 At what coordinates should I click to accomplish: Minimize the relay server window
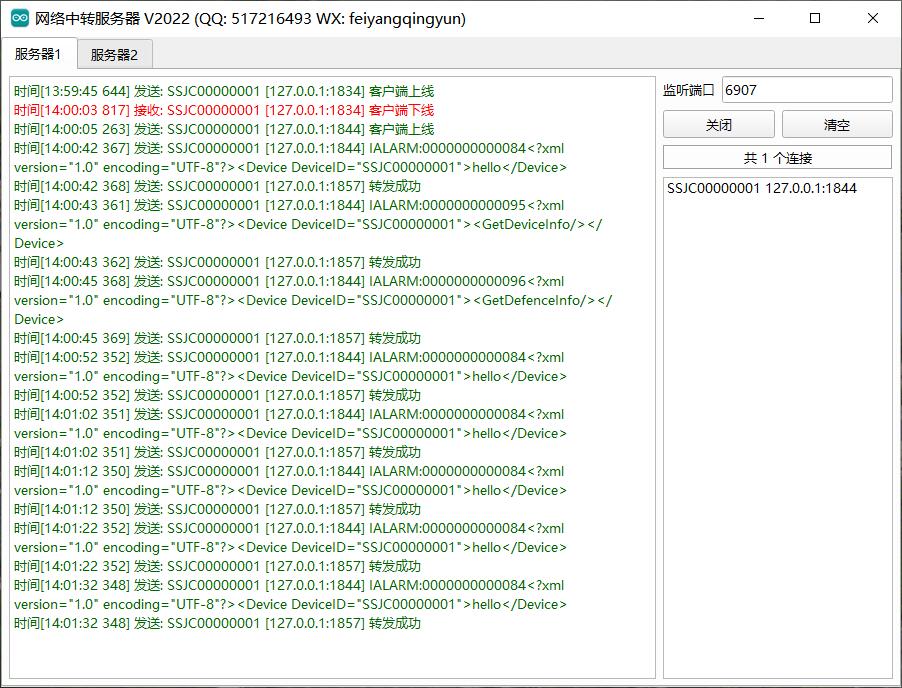[x=759, y=18]
